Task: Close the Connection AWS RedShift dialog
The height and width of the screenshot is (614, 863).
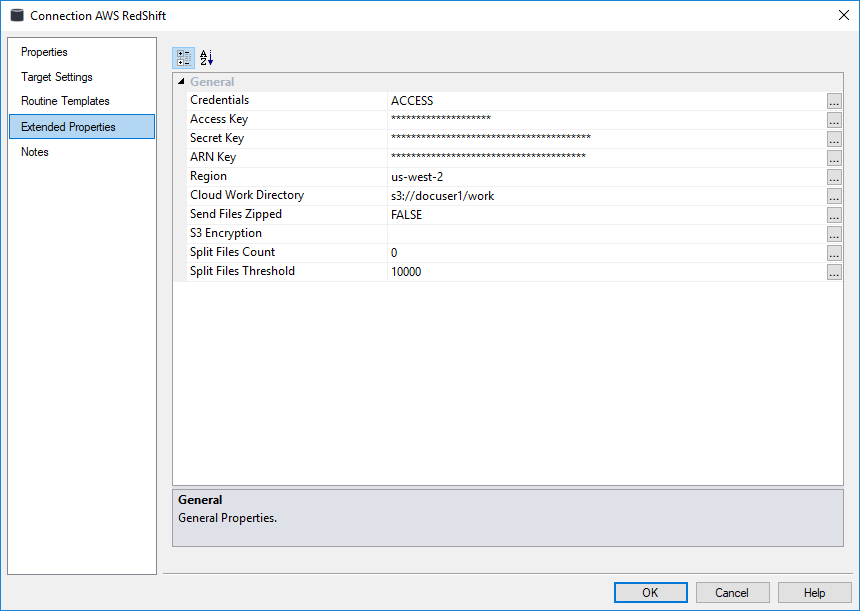Action: coord(844,15)
